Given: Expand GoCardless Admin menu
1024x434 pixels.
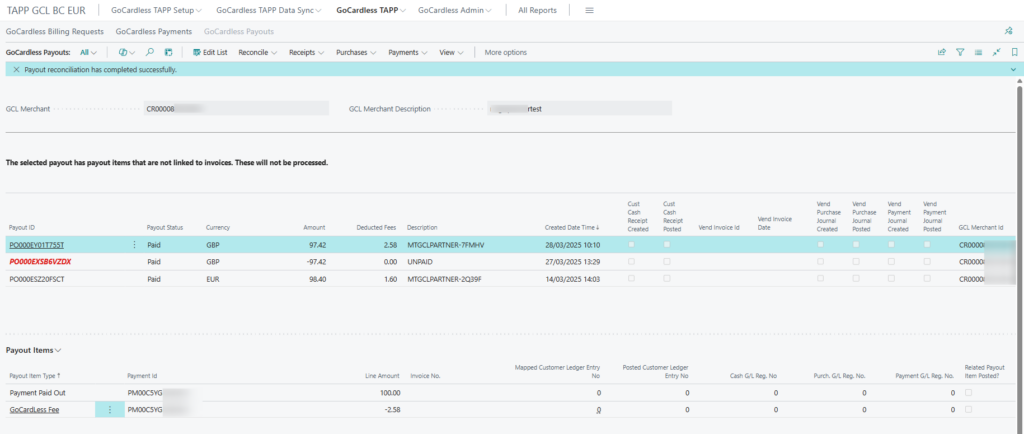Looking at the screenshot, I should 455,10.
